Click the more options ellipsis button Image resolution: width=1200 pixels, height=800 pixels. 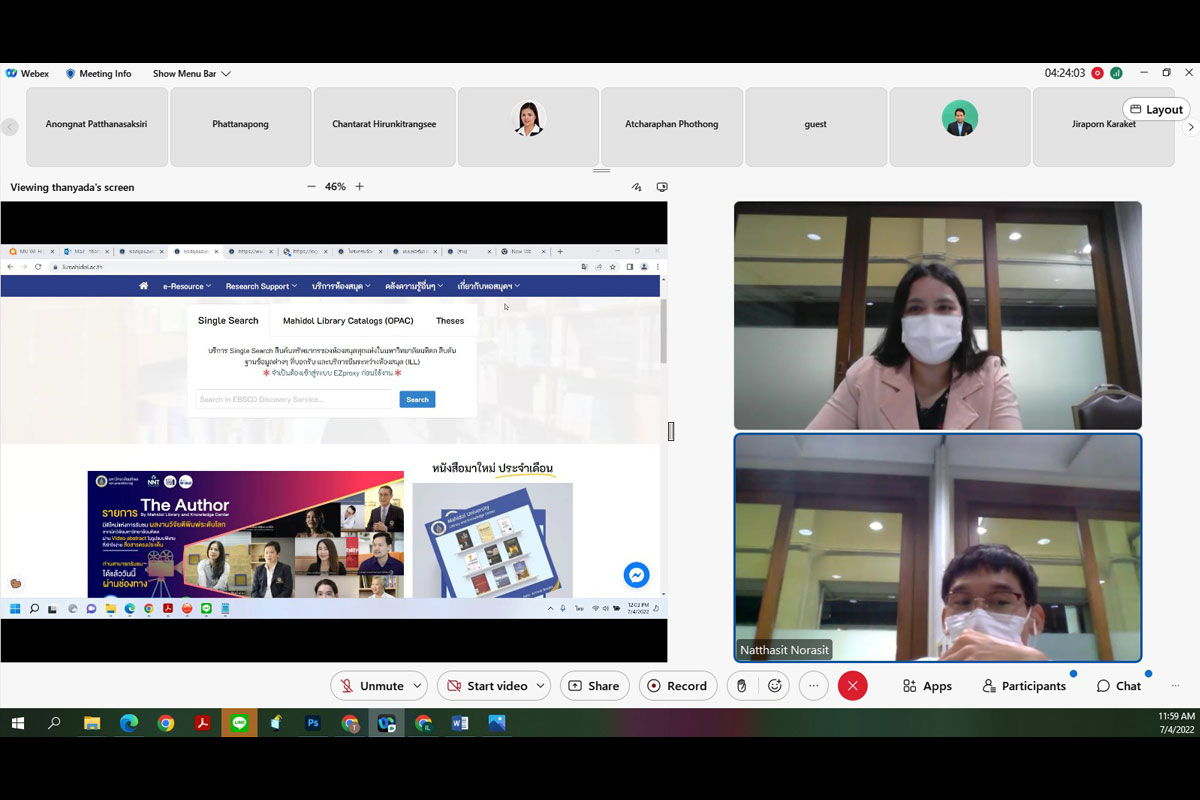(x=814, y=686)
